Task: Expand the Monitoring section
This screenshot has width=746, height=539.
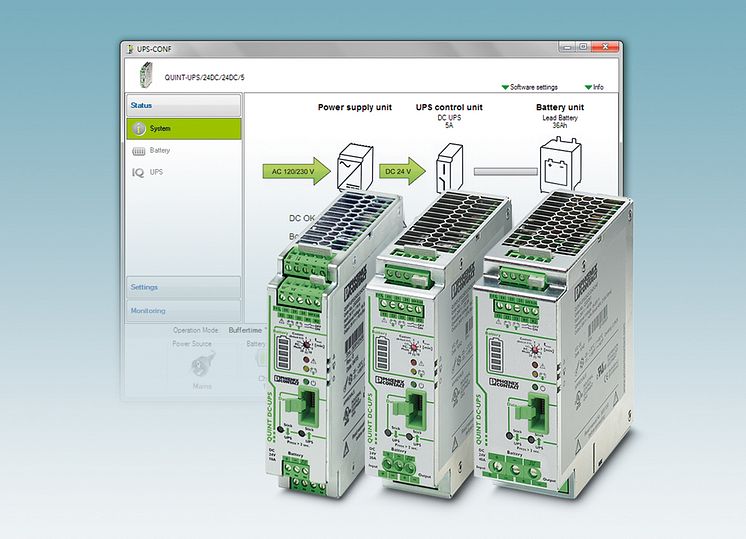Action: (x=184, y=311)
